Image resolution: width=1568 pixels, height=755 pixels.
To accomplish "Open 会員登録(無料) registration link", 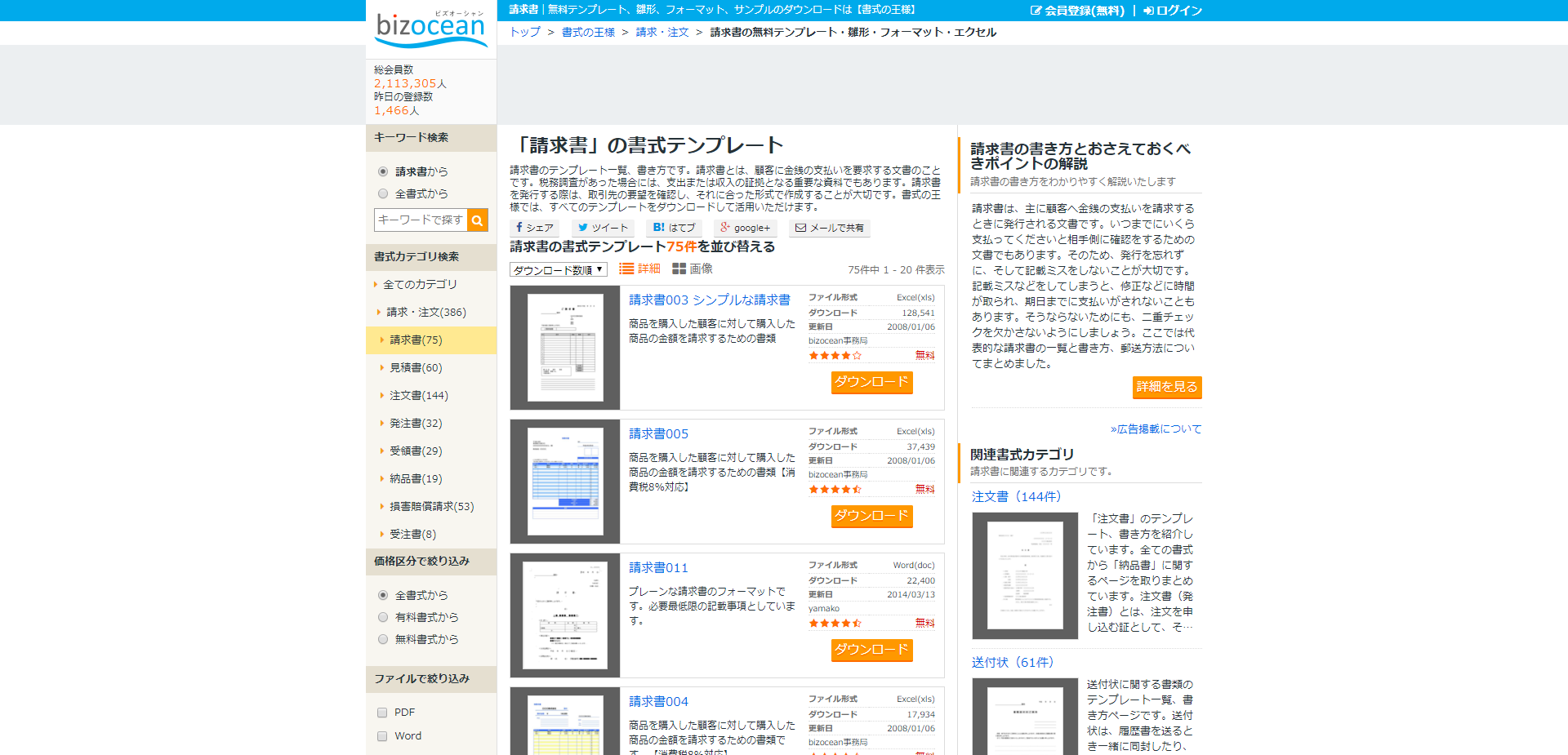I will pos(1078,11).
